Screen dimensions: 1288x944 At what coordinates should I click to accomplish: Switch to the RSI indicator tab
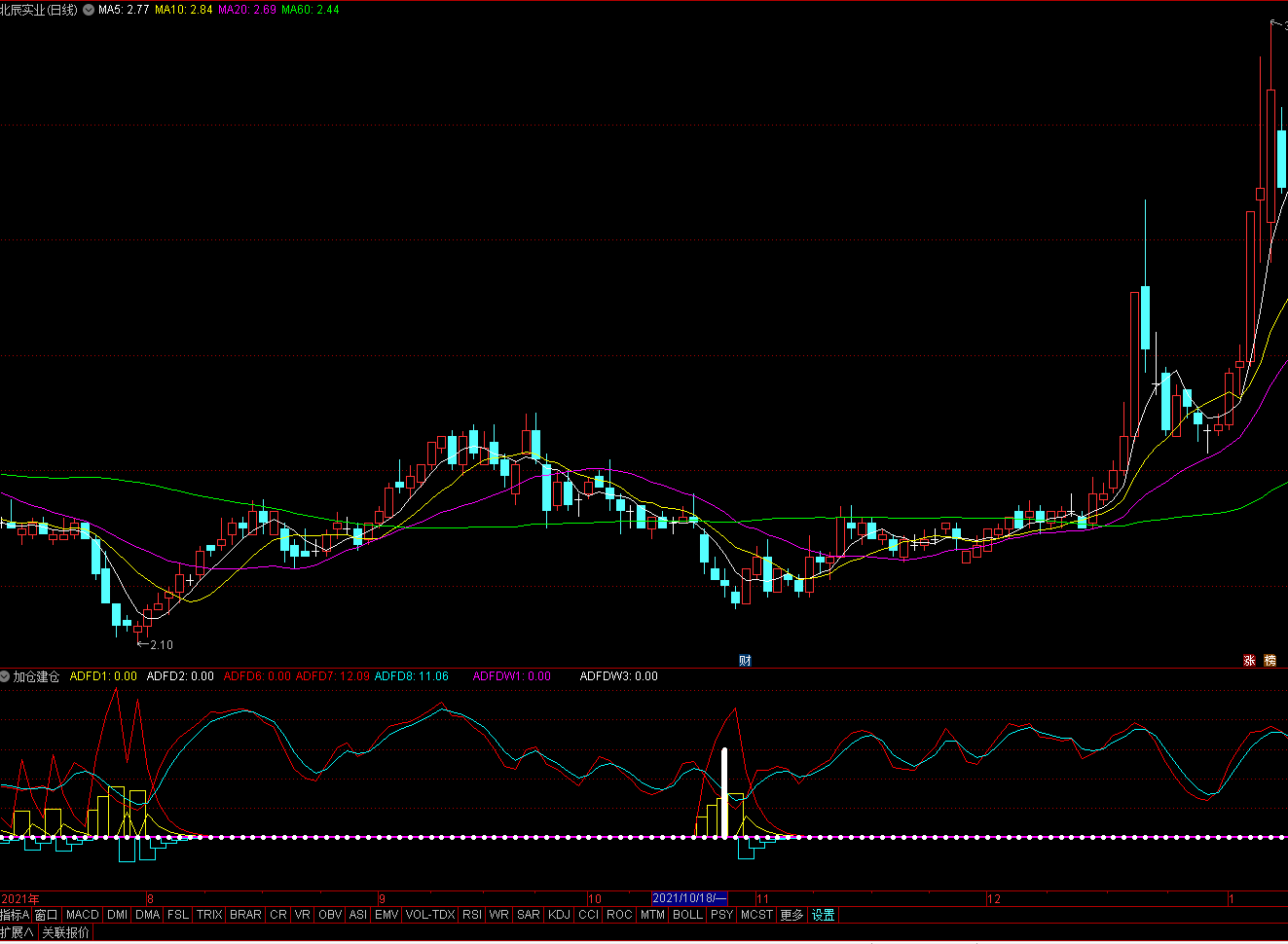(x=472, y=915)
